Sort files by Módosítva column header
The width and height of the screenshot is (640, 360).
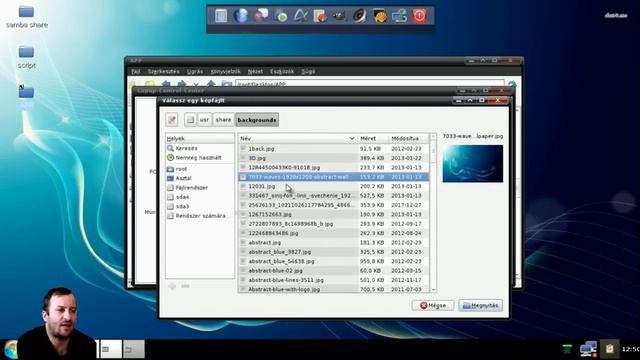[409, 138]
